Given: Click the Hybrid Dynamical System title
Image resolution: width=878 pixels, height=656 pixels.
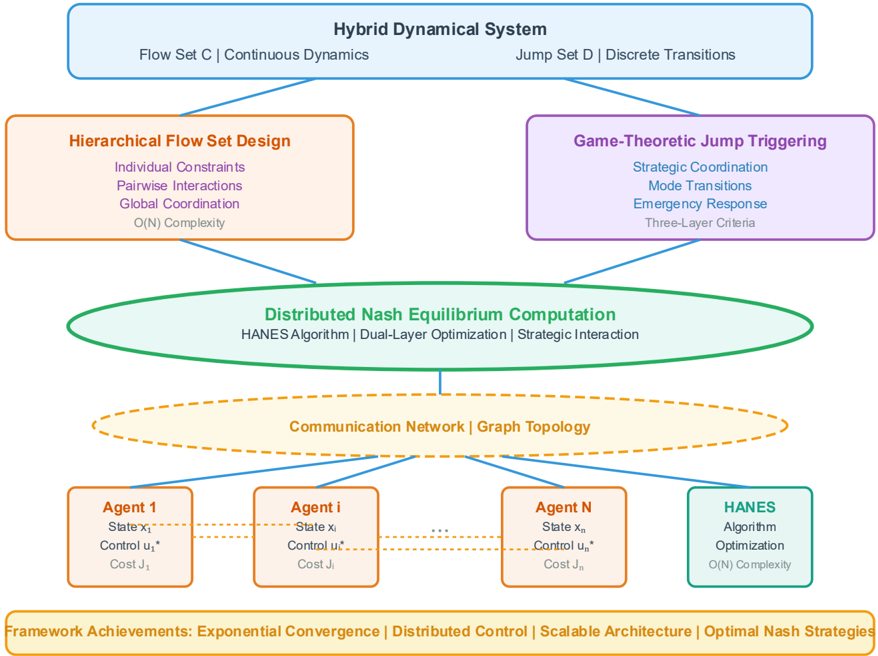Looking at the screenshot, I should [440, 30].
